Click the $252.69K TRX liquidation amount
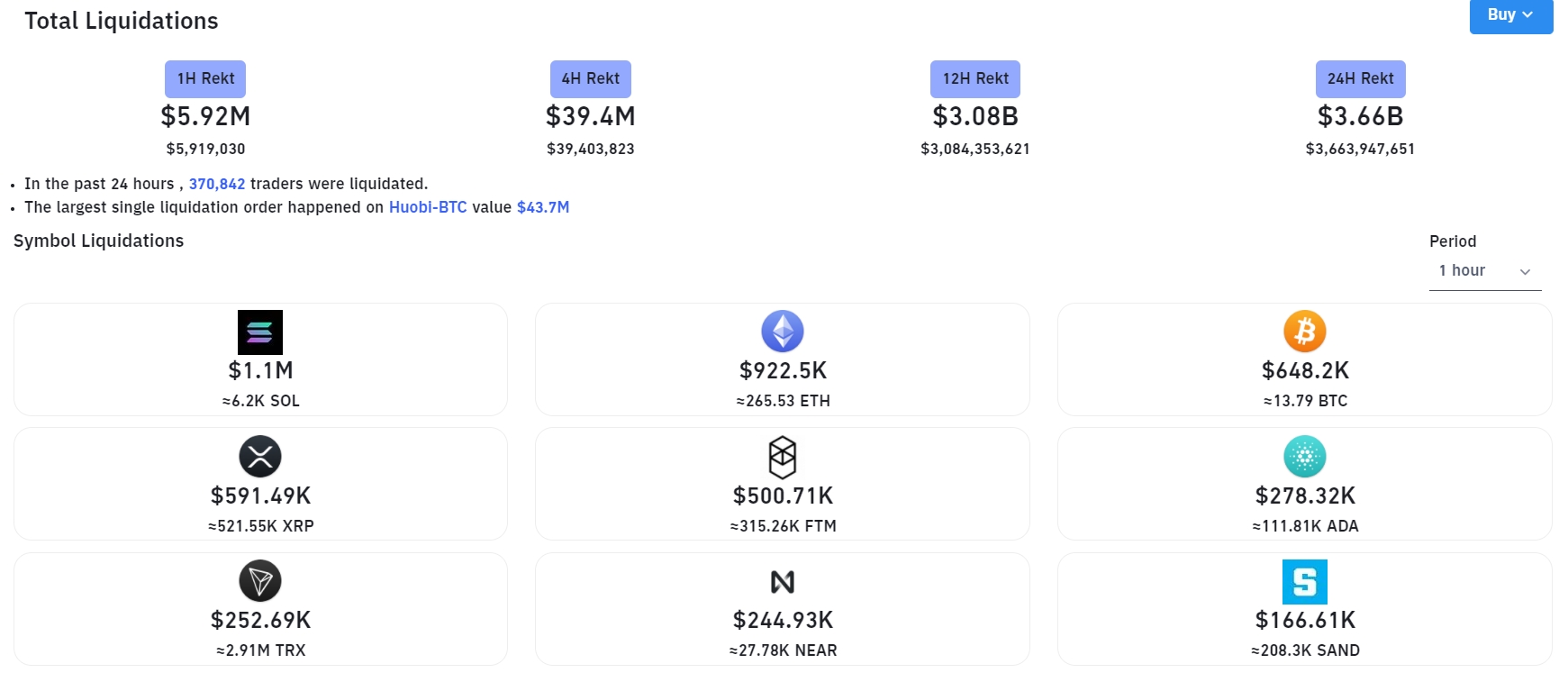The image size is (1568, 682). tap(260, 620)
